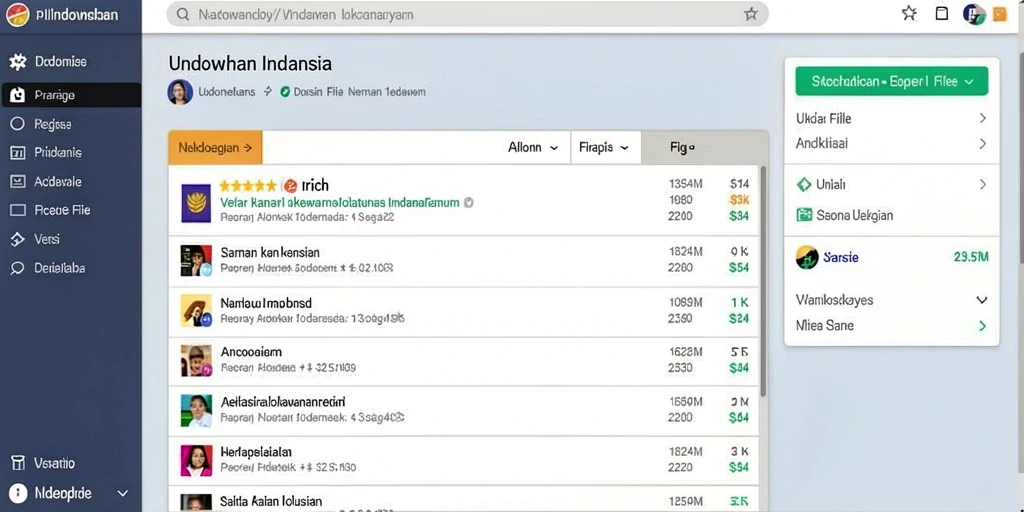Expand the Ndeoprde menu at sidebar bottom

(122, 494)
